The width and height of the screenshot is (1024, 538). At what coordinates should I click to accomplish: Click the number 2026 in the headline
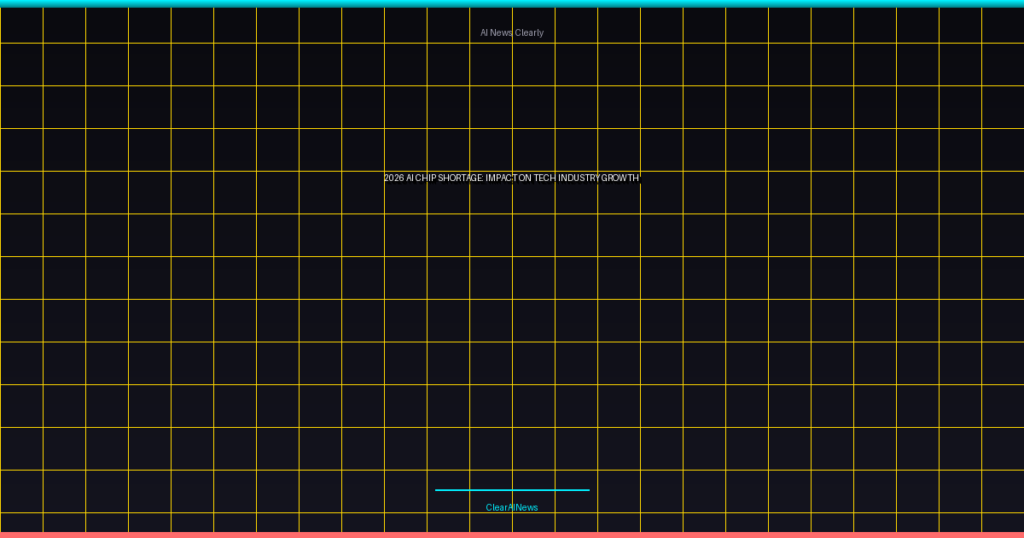(x=394, y=178)
